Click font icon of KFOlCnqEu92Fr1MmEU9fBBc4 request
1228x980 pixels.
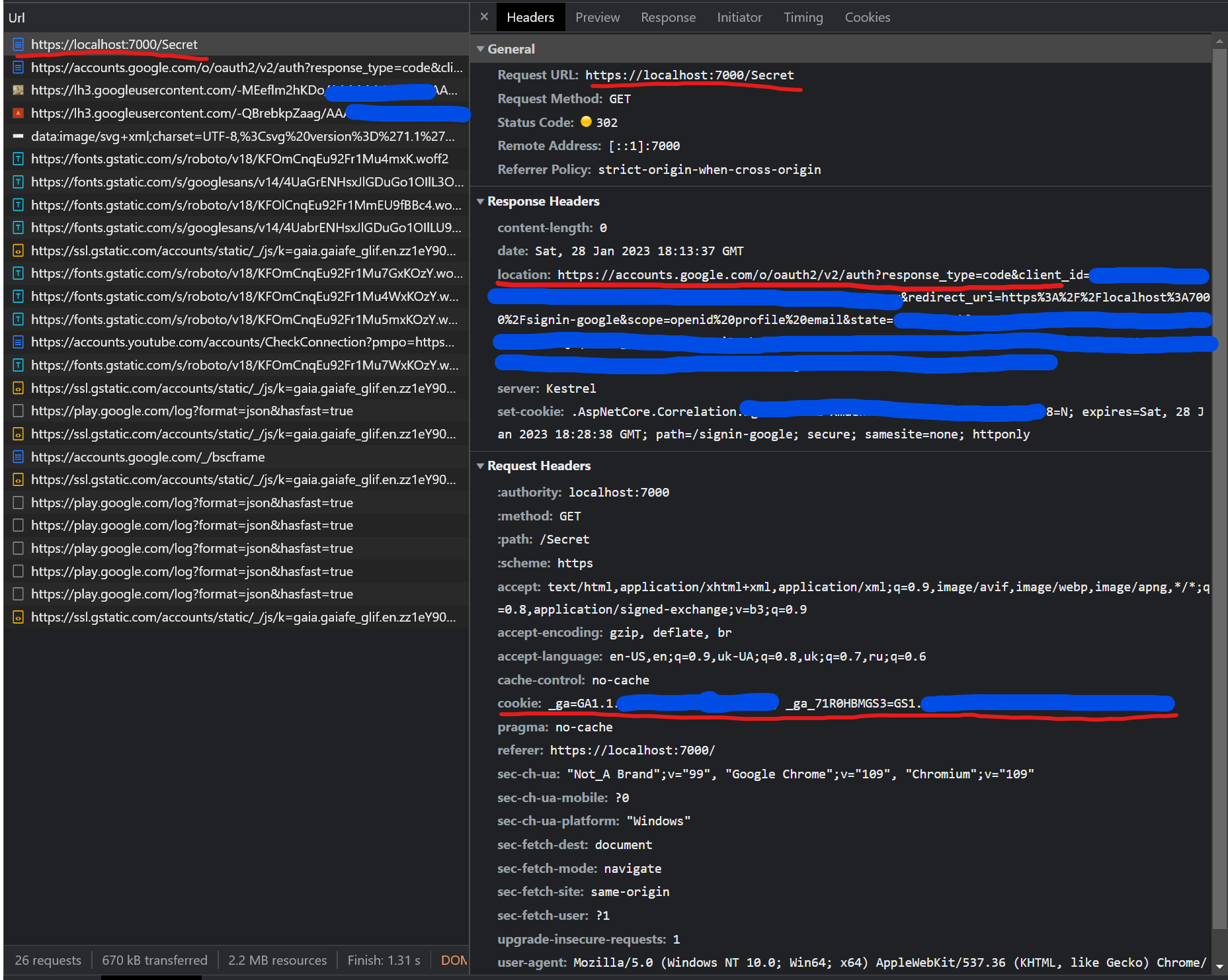(19, 205)
